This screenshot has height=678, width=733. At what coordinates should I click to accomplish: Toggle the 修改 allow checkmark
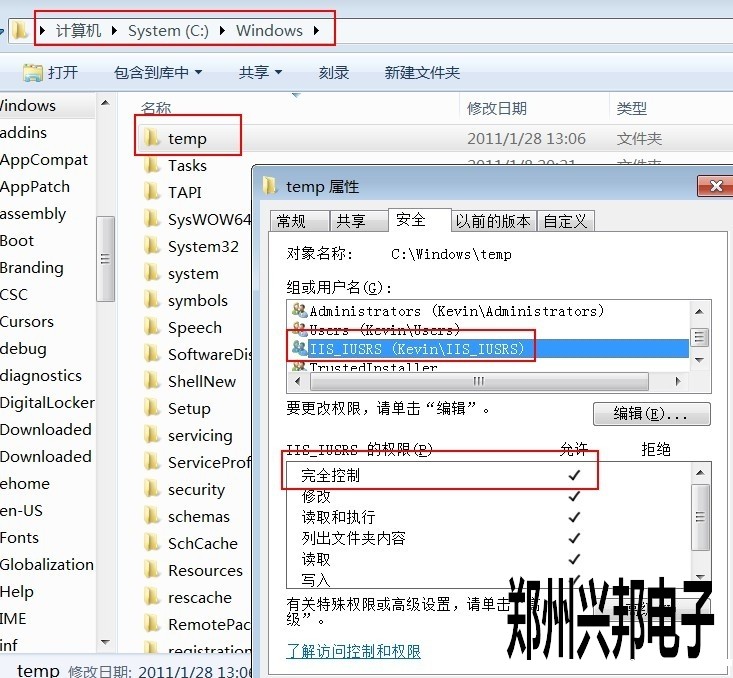[x=574, y=496]
